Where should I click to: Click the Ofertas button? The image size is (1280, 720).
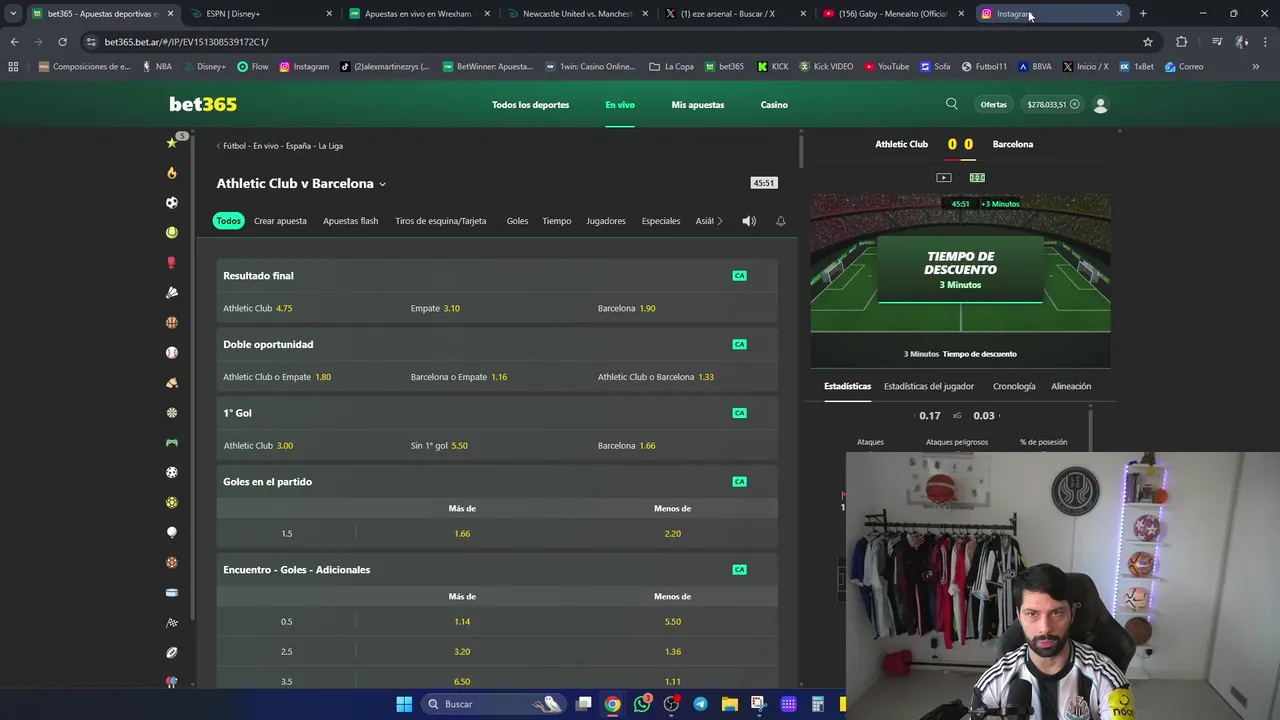pyautogui.click(x=994, y=105)
